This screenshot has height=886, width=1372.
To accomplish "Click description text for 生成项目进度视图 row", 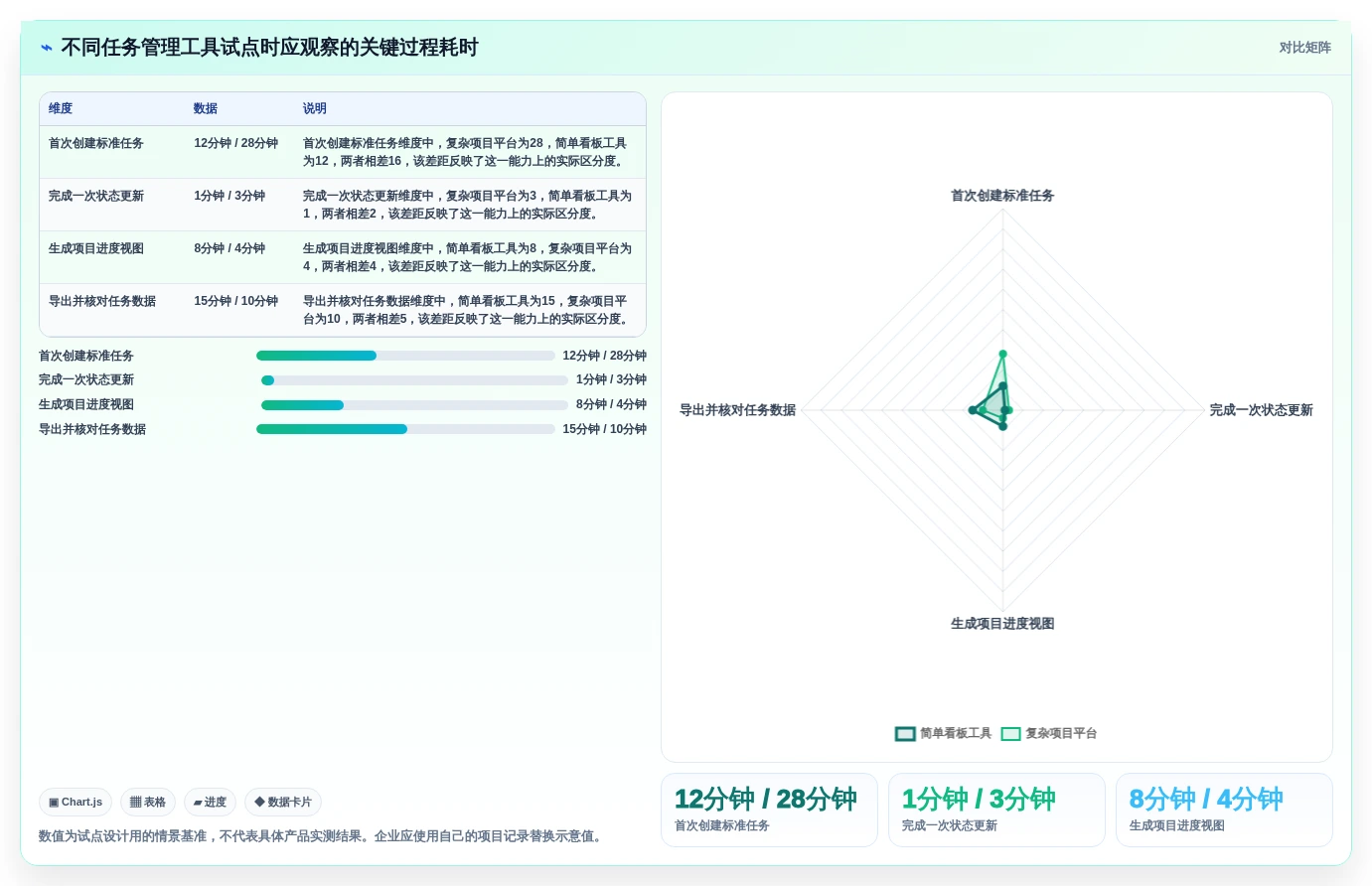I will (467, 257).
